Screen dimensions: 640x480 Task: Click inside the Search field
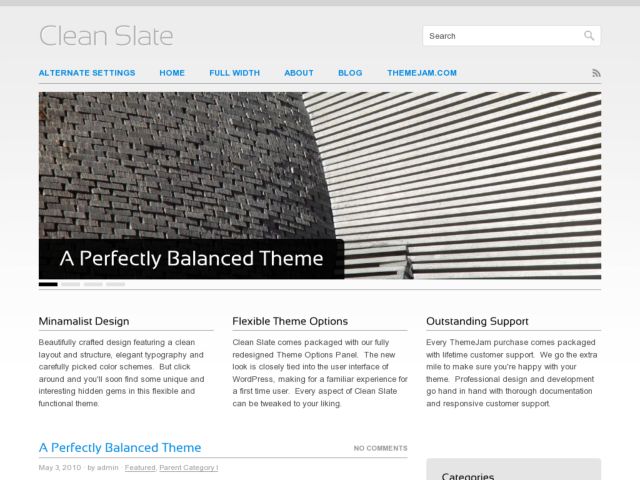pos(511,36)
